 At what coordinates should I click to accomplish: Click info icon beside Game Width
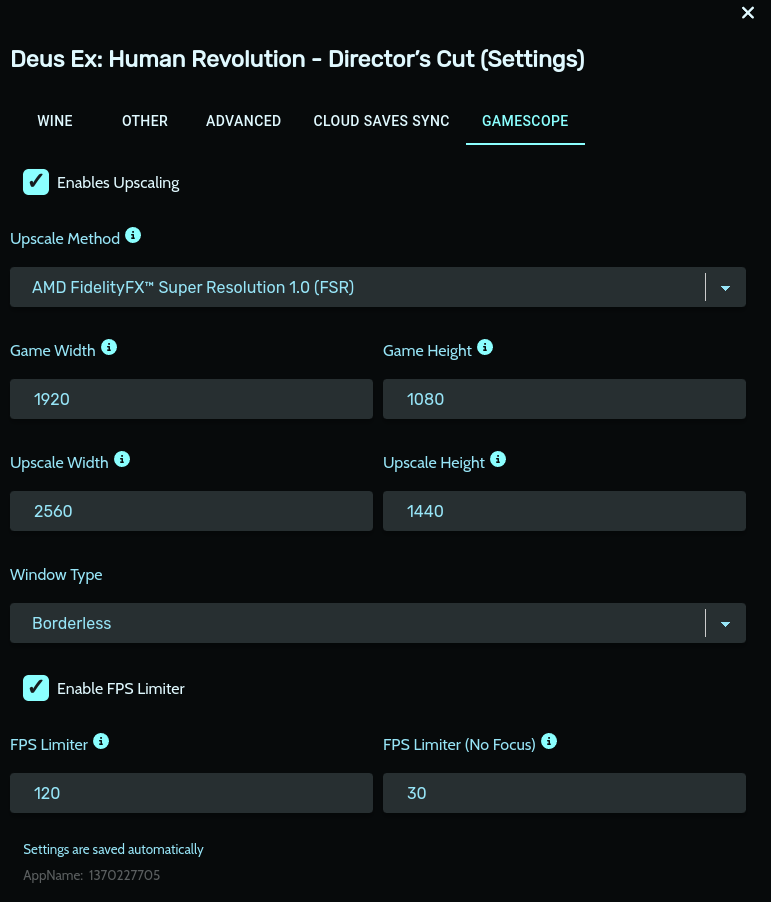pos(109,348)
